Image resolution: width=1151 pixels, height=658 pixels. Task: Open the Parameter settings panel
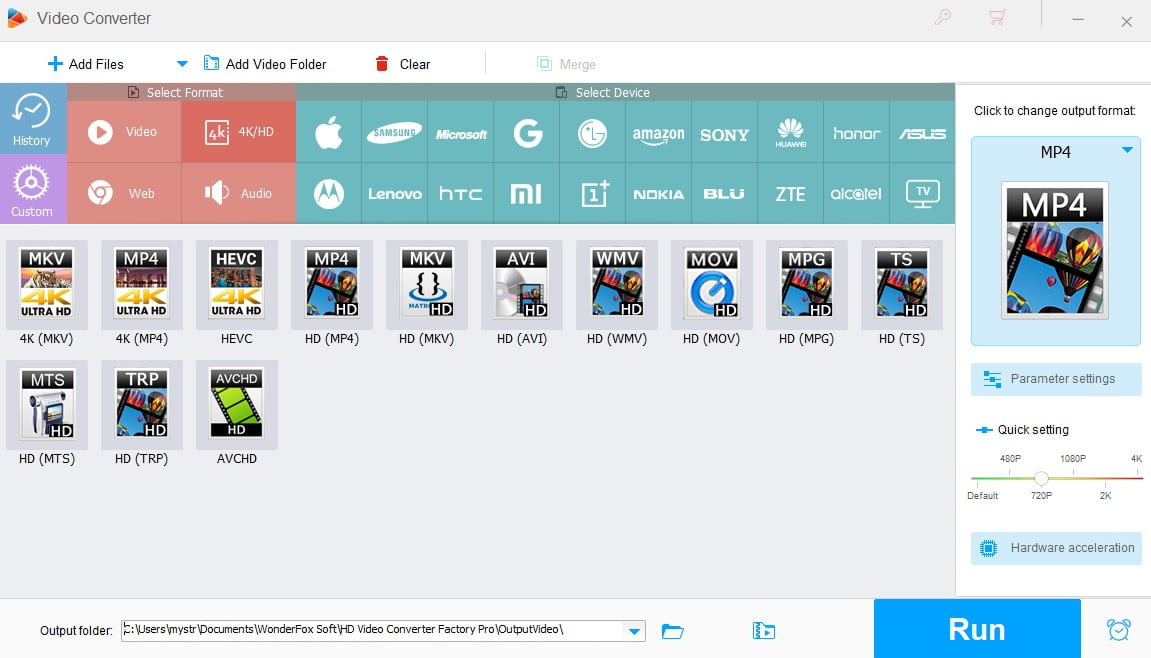tap(1055, 378)
